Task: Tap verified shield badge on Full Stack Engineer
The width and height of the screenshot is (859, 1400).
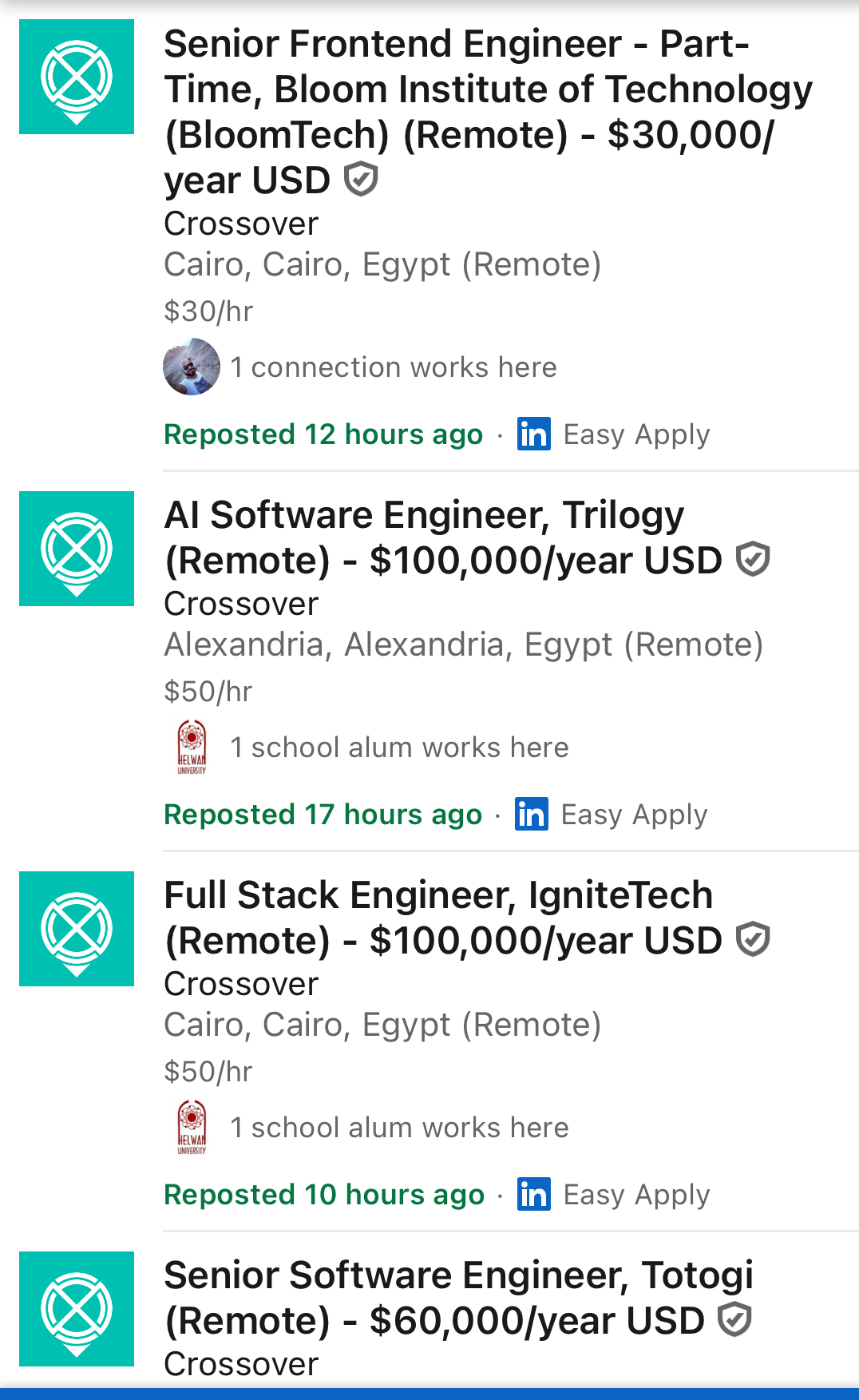Action: (x=753, y=939)
